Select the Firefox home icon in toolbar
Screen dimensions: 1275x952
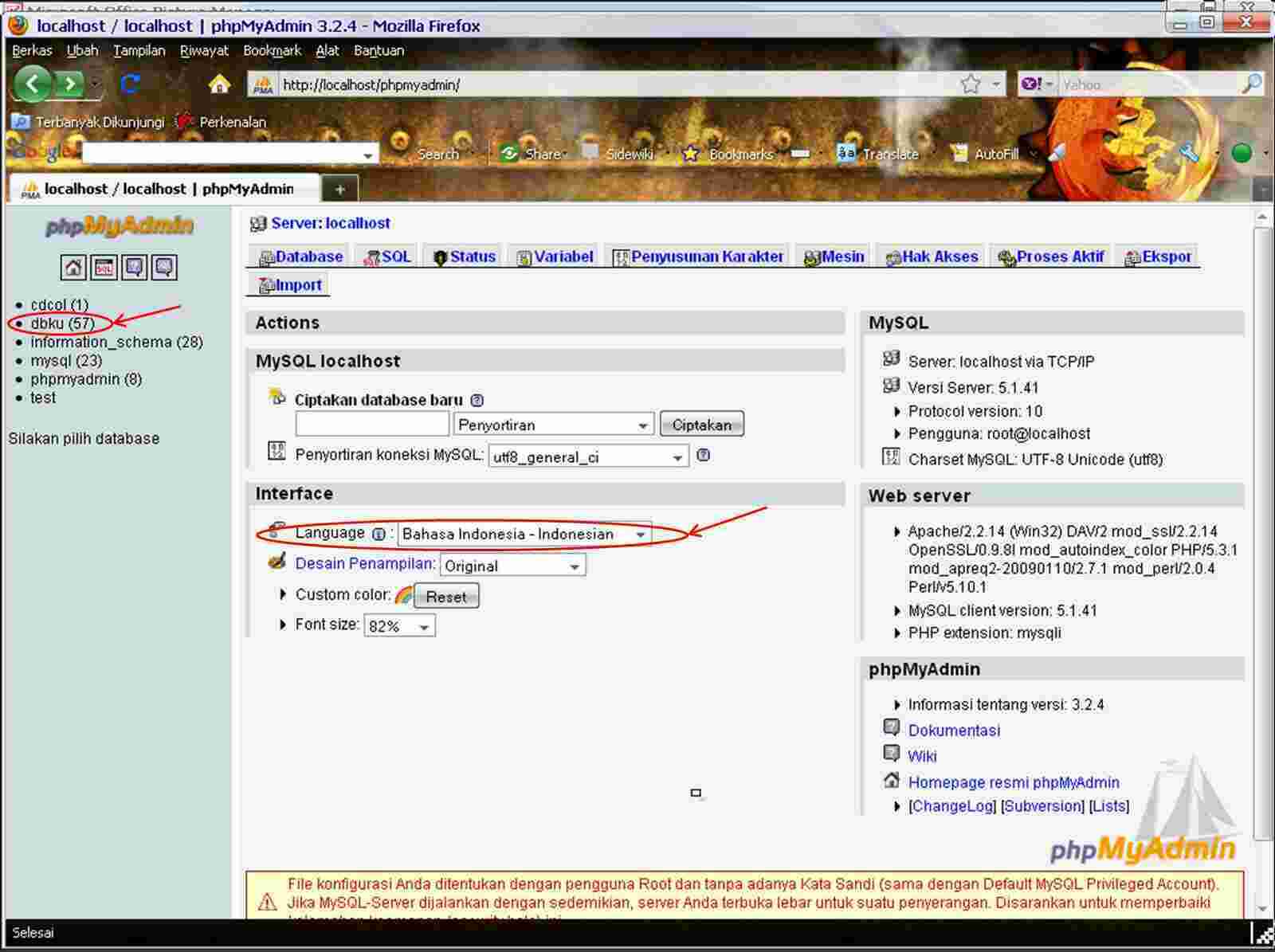pyautogui.click(x=218, y=83)
